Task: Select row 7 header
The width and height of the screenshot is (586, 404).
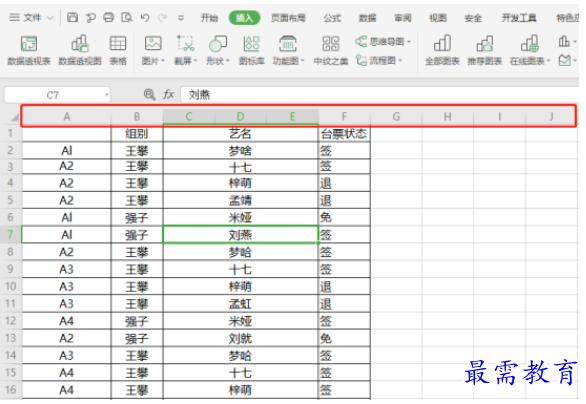Action: tap(10, 234)
